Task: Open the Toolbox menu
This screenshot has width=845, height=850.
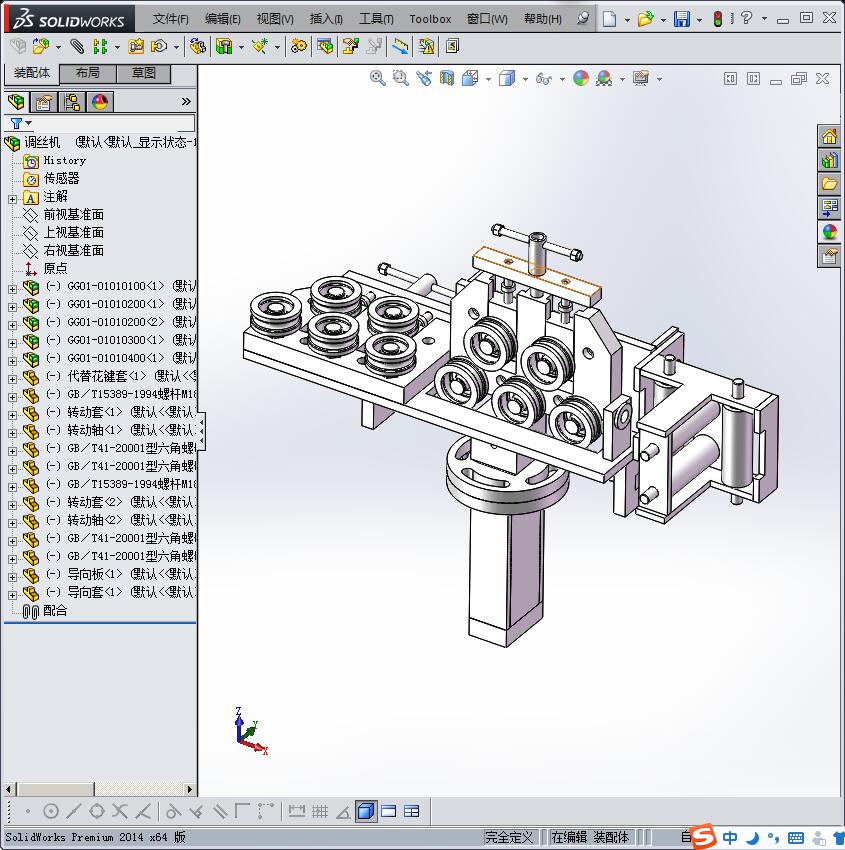Action: (430, 19)
